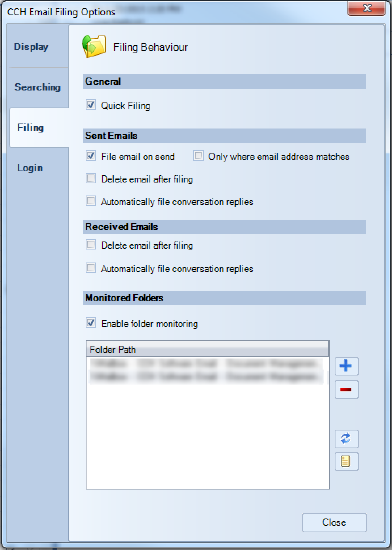Refresh monitored folders with blue arrows icon
This screenshot has height=550, width=392.
(x=346, y=439)
